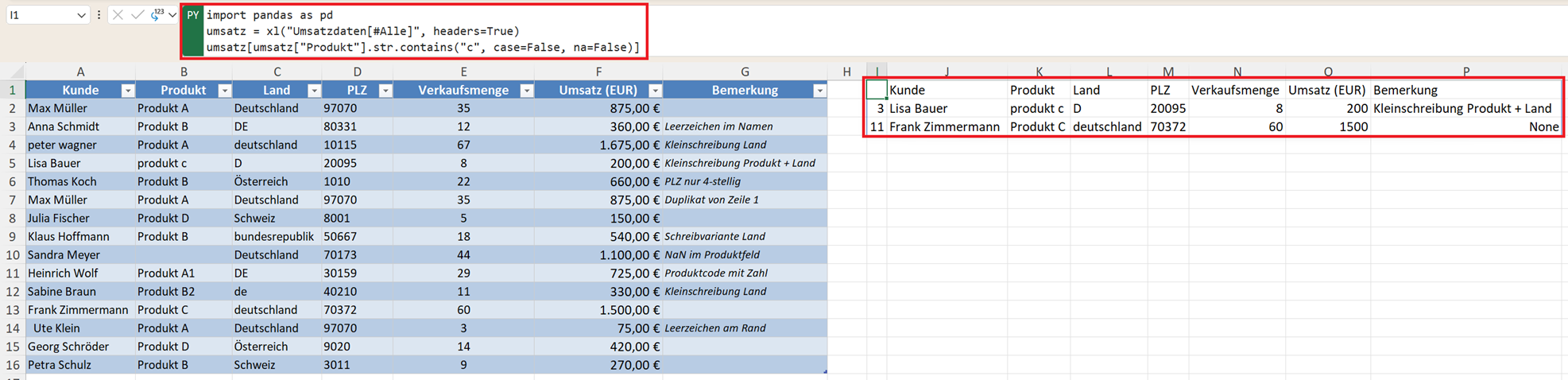Screen dimensions: 1568x380
Task: Click the cancel (X) formula bar icon
Action: 118,15
